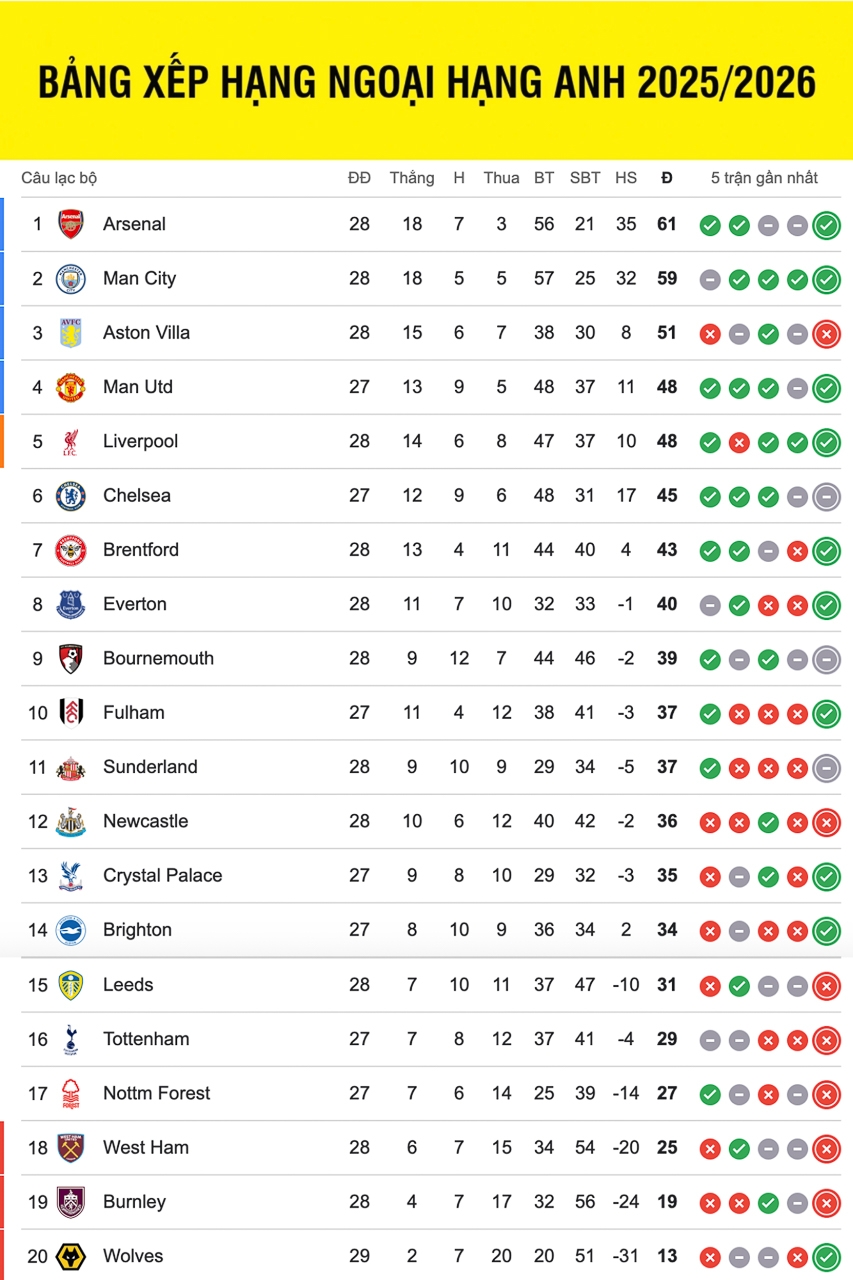Open the Crystal Palace team link
Screen dimensions: 853x1280
[162, 875]
